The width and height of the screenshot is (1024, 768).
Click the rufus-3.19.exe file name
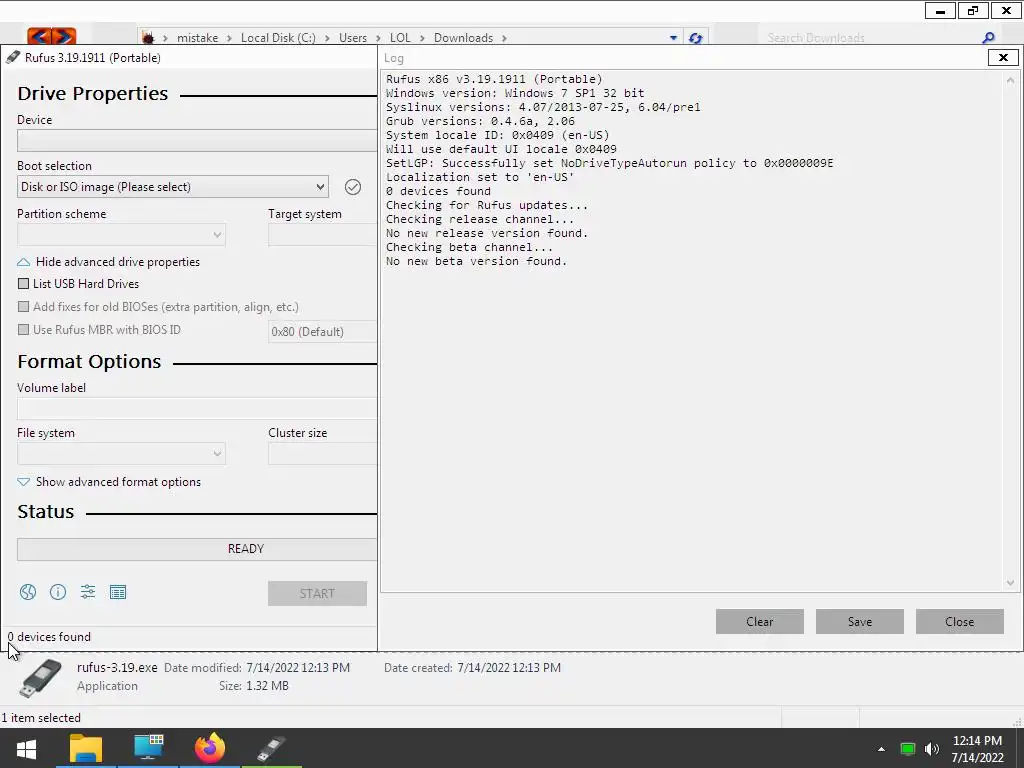click(x=117, y=667)
